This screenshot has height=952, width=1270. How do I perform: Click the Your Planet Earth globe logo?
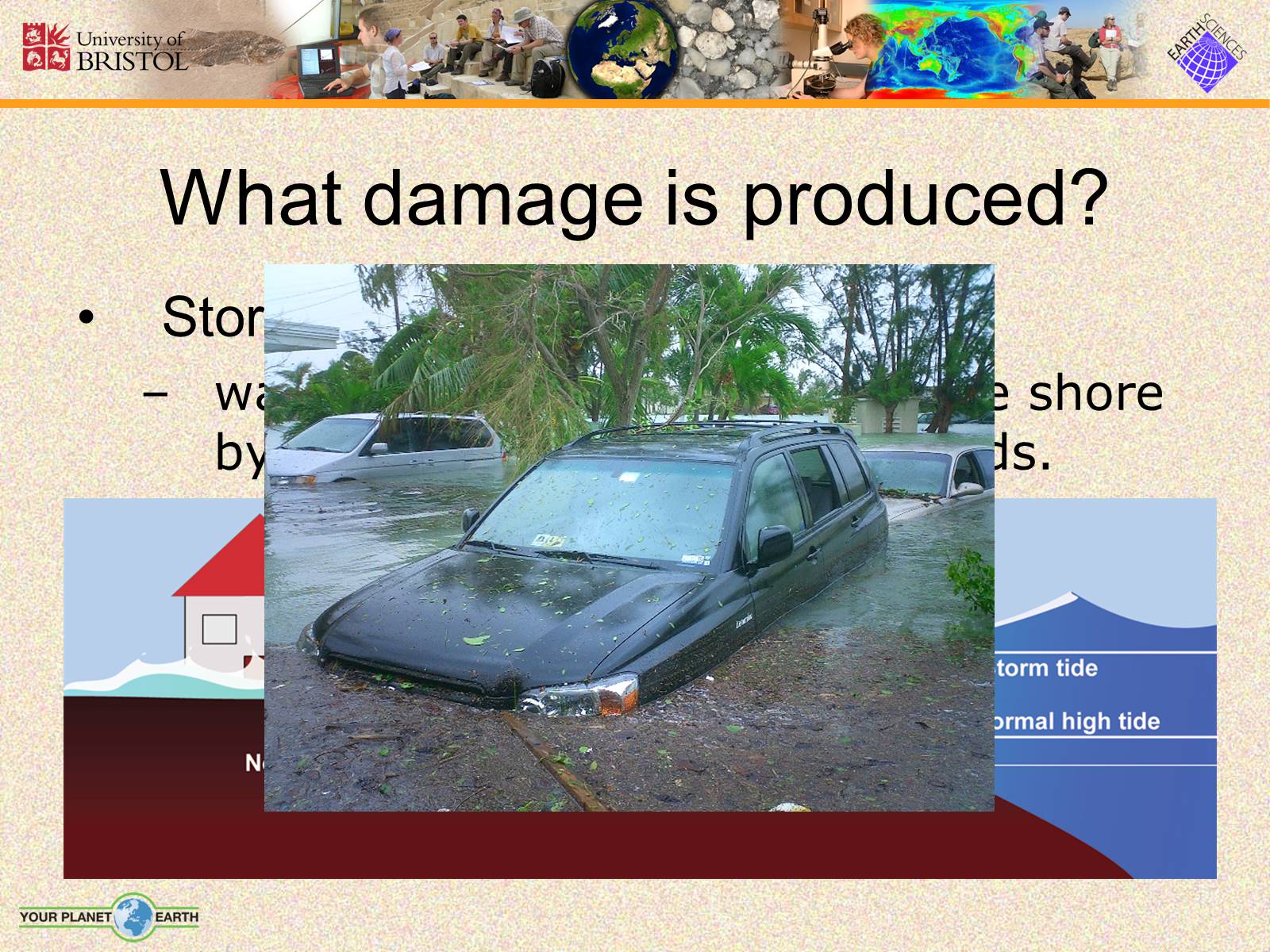(x=133, y=917)
